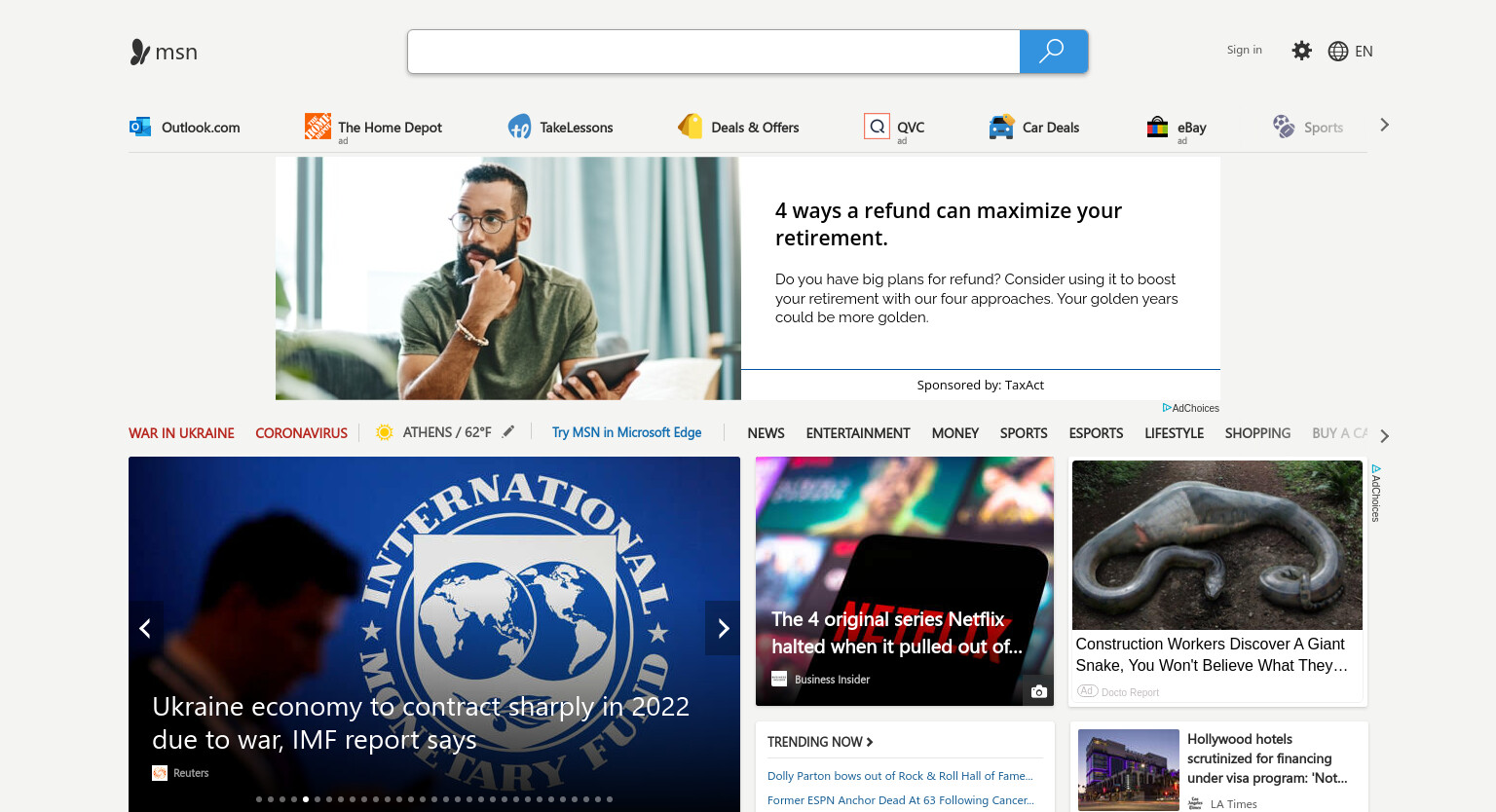Advance to the next carousel slide

tap(723, 628)
